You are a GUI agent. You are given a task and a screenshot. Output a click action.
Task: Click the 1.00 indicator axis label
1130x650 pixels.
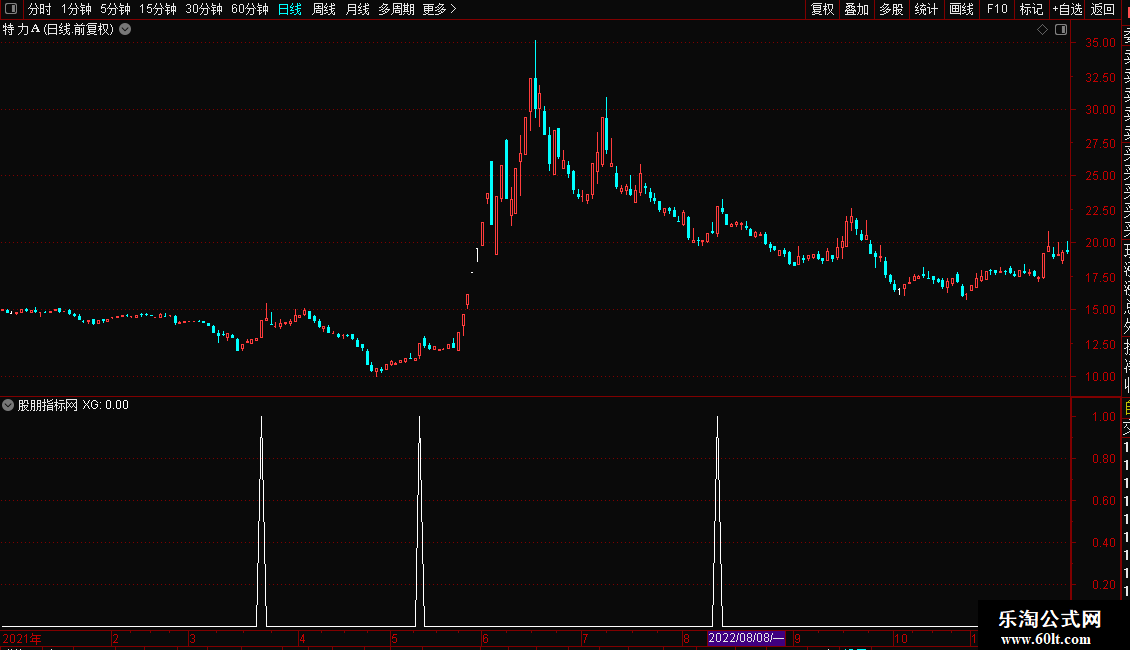click(1104, 417)
